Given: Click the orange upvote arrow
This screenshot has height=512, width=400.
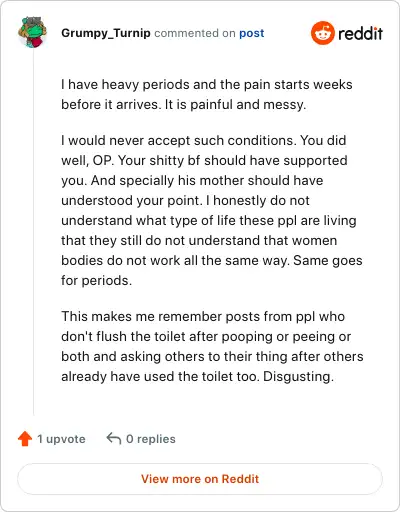Looking at the screenshot, I should (25, 439).
